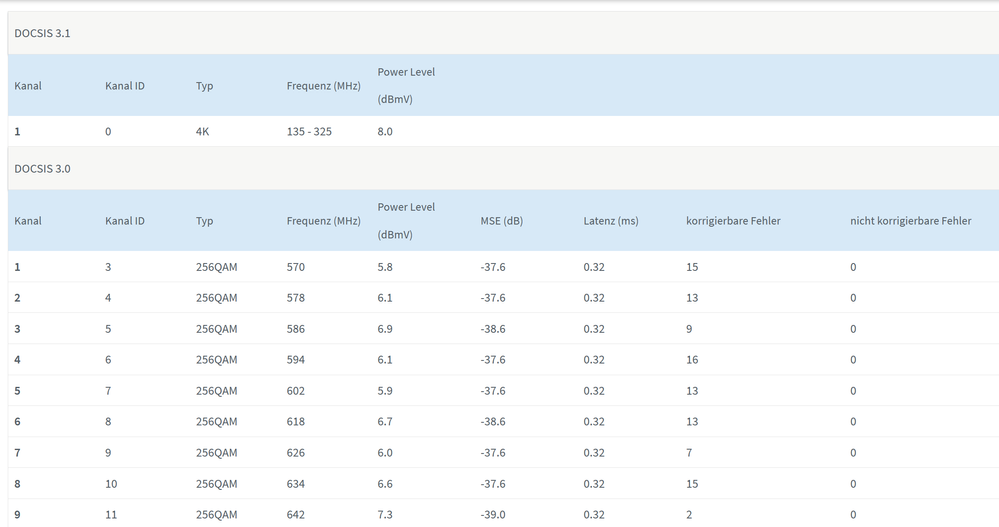Select the DOCSIS 3.0 section heading
This screenshot has width=999, height=527.
pyautogui.click(x=42, y=169)
